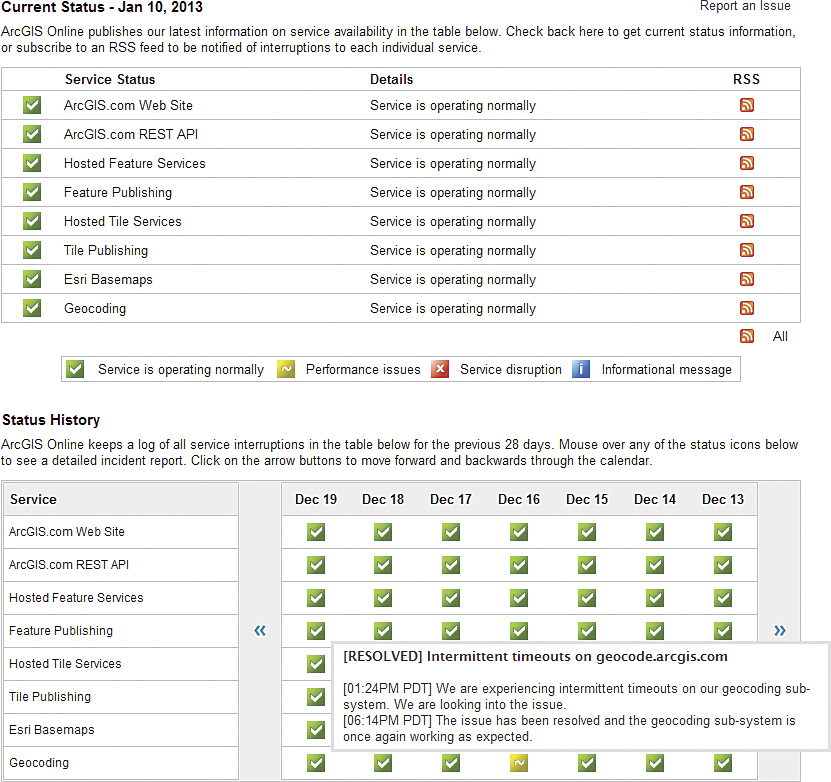Click Esri Basemaps RSS feed icon
The image size is (831, 782).
[x=746, y=279]
